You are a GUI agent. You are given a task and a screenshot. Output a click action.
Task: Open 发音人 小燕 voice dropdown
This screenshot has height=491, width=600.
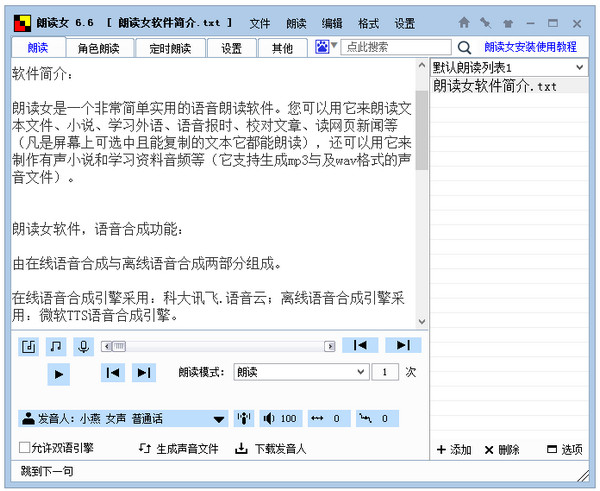click(x=123, y=418)
